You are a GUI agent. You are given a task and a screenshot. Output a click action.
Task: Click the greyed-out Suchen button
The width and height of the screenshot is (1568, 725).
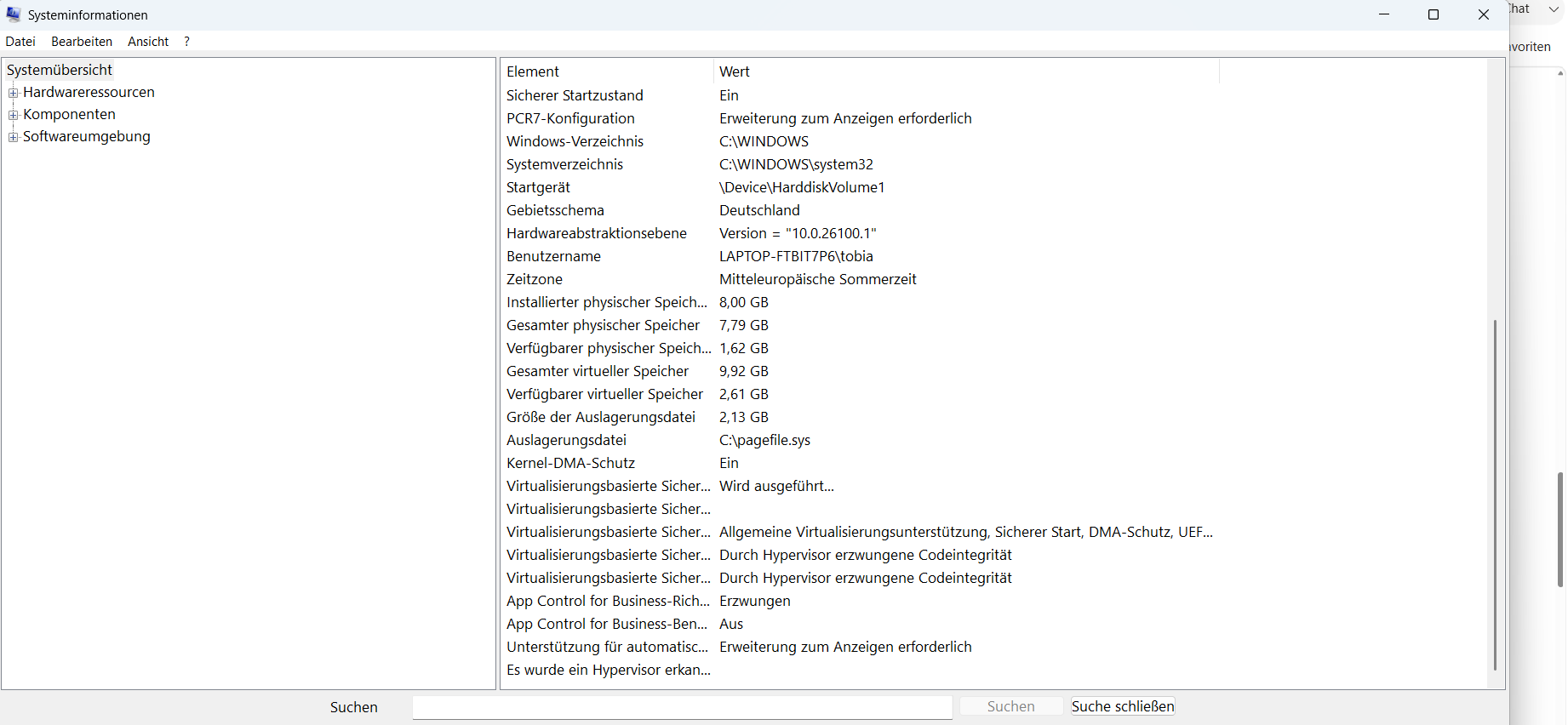[1011, 706]
